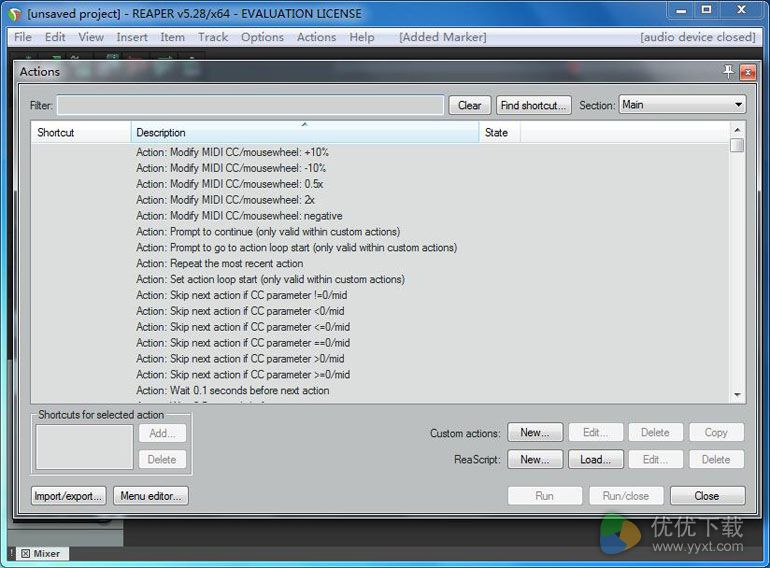Screen dimensions: 770x568
Task: Click Custom actions Edit... button
Action: [595, 433]
